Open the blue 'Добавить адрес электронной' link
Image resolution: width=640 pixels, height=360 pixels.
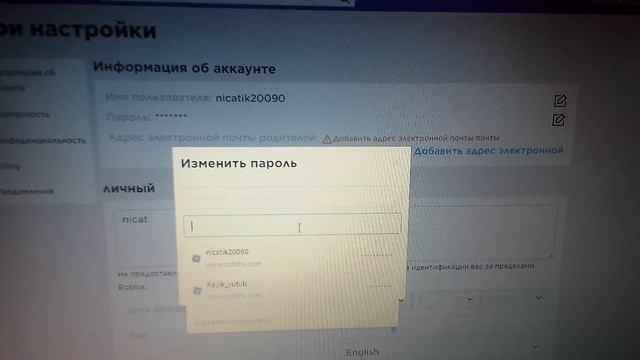[x=488, y=151]
